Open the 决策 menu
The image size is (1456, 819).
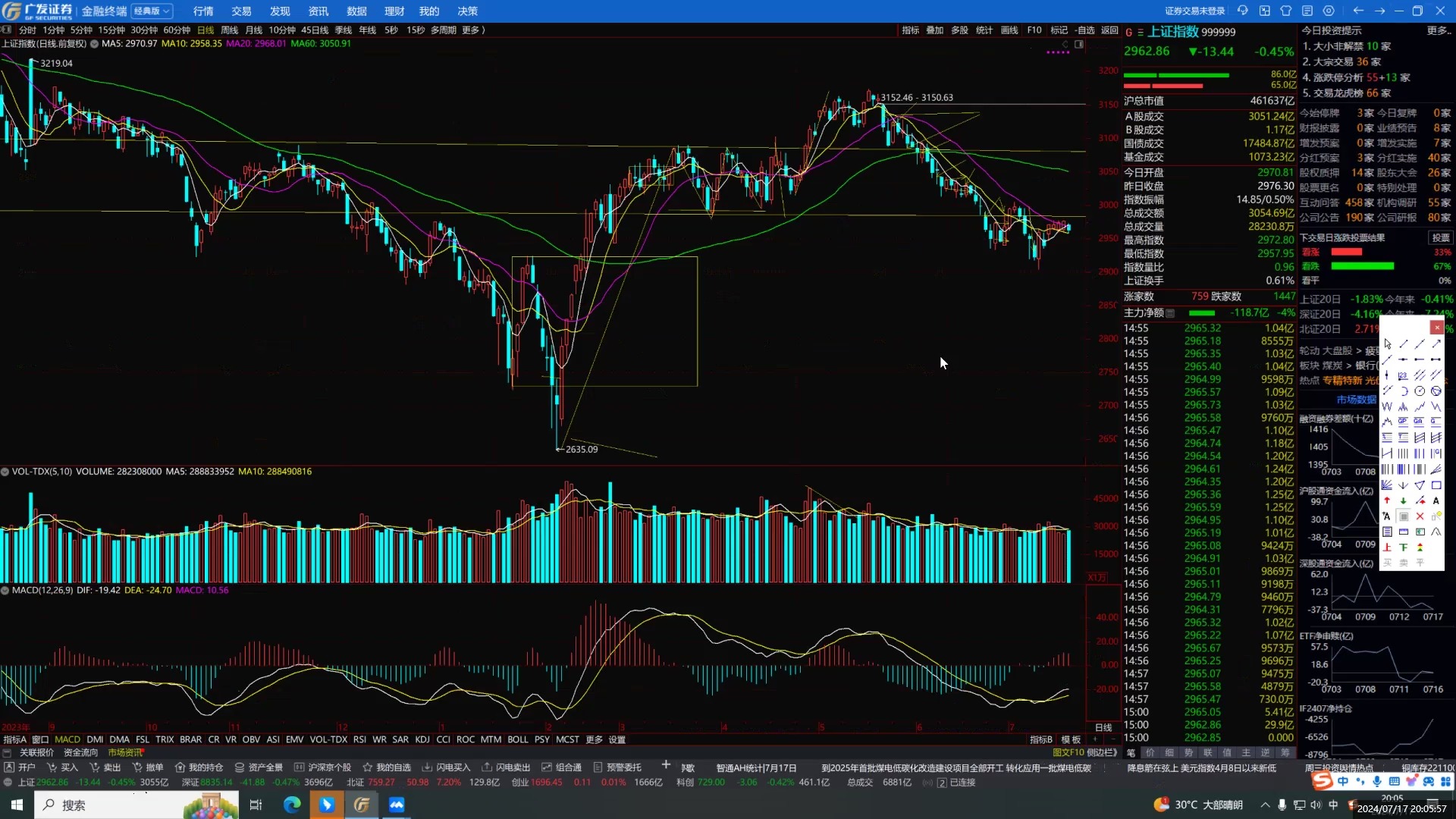pos(467,11)
